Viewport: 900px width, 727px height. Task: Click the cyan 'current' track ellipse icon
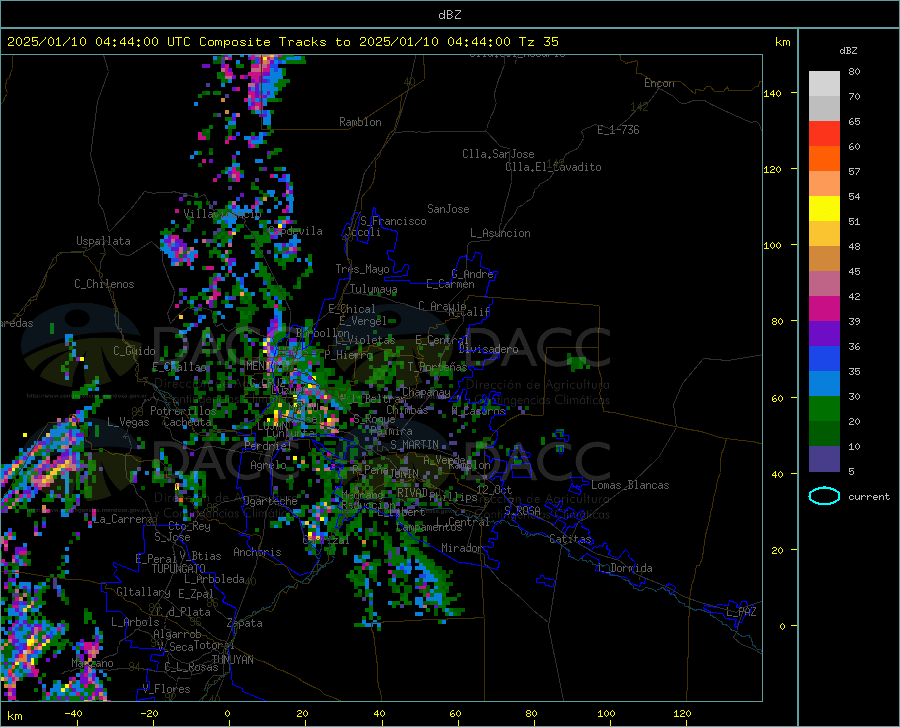pos(824,496)
